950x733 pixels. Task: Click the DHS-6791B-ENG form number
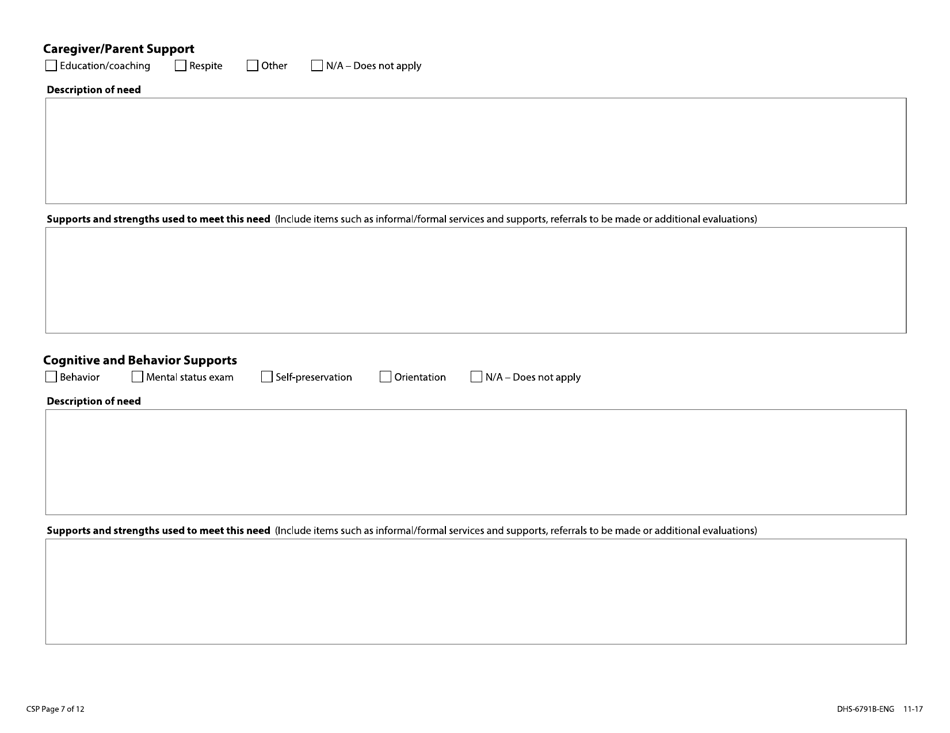[x=866, y=709]
